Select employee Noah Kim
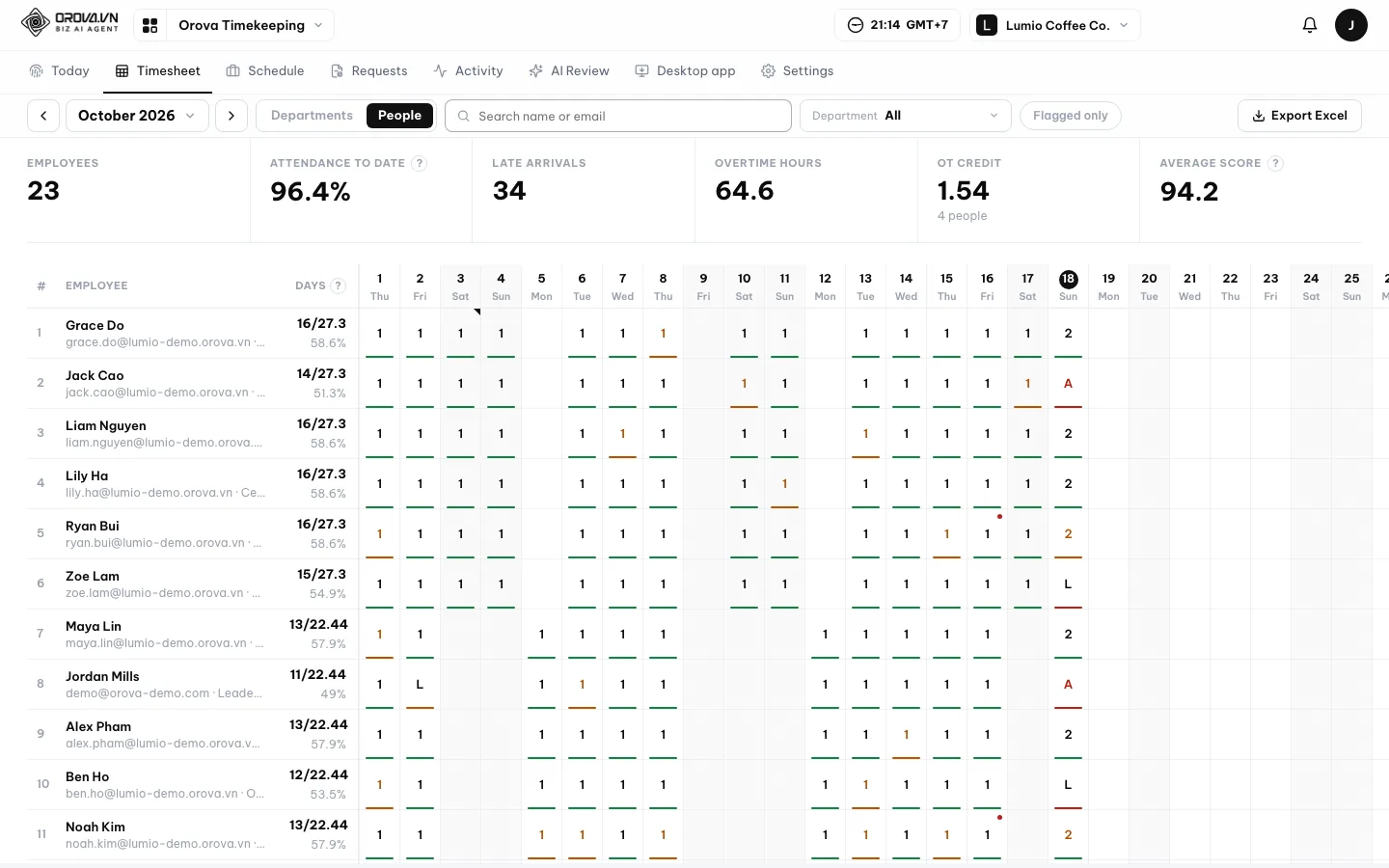Image resolution: width=1389 pixels, height=868 pixels. tap(95, 827)
